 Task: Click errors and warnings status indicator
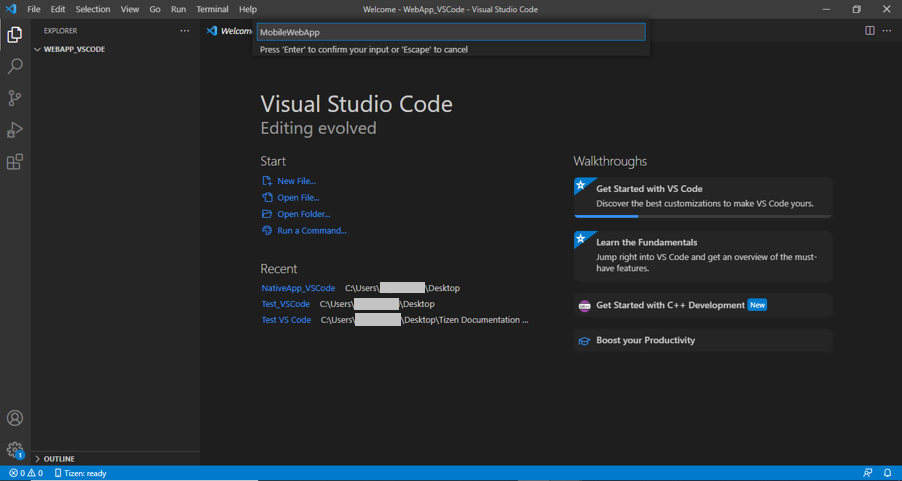(26, 473)
